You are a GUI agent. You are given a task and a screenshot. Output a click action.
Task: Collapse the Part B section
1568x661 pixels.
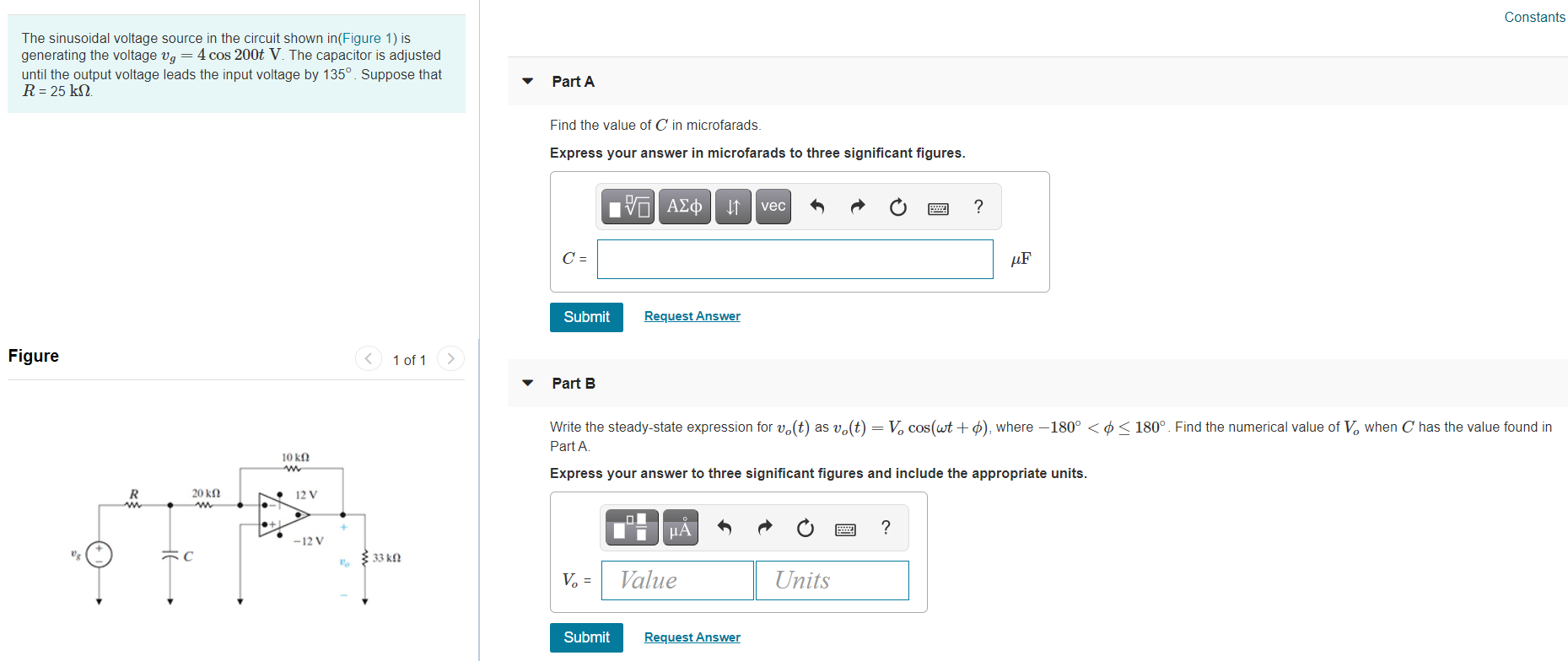click(527, 383)
